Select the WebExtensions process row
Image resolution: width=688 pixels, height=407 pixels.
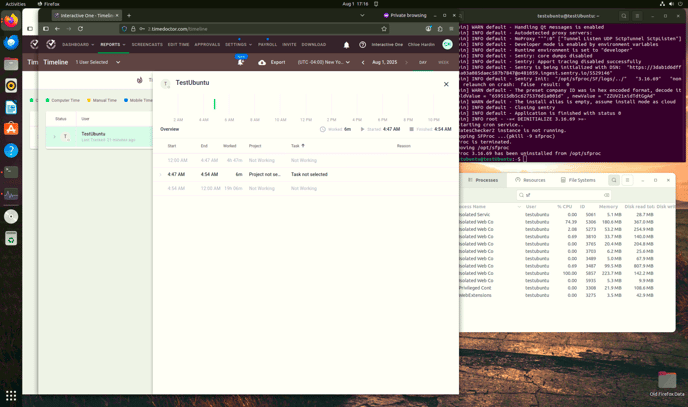[x=566, y=295]
